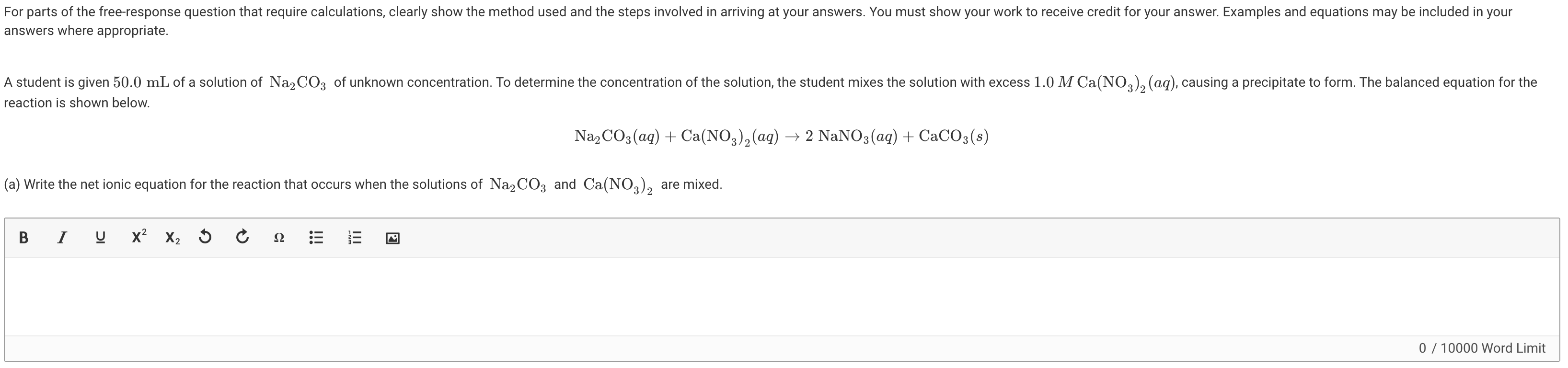Apply superscript formatting
The height and width of the screenshot is (368, 1568).
(x=139, y=236)
